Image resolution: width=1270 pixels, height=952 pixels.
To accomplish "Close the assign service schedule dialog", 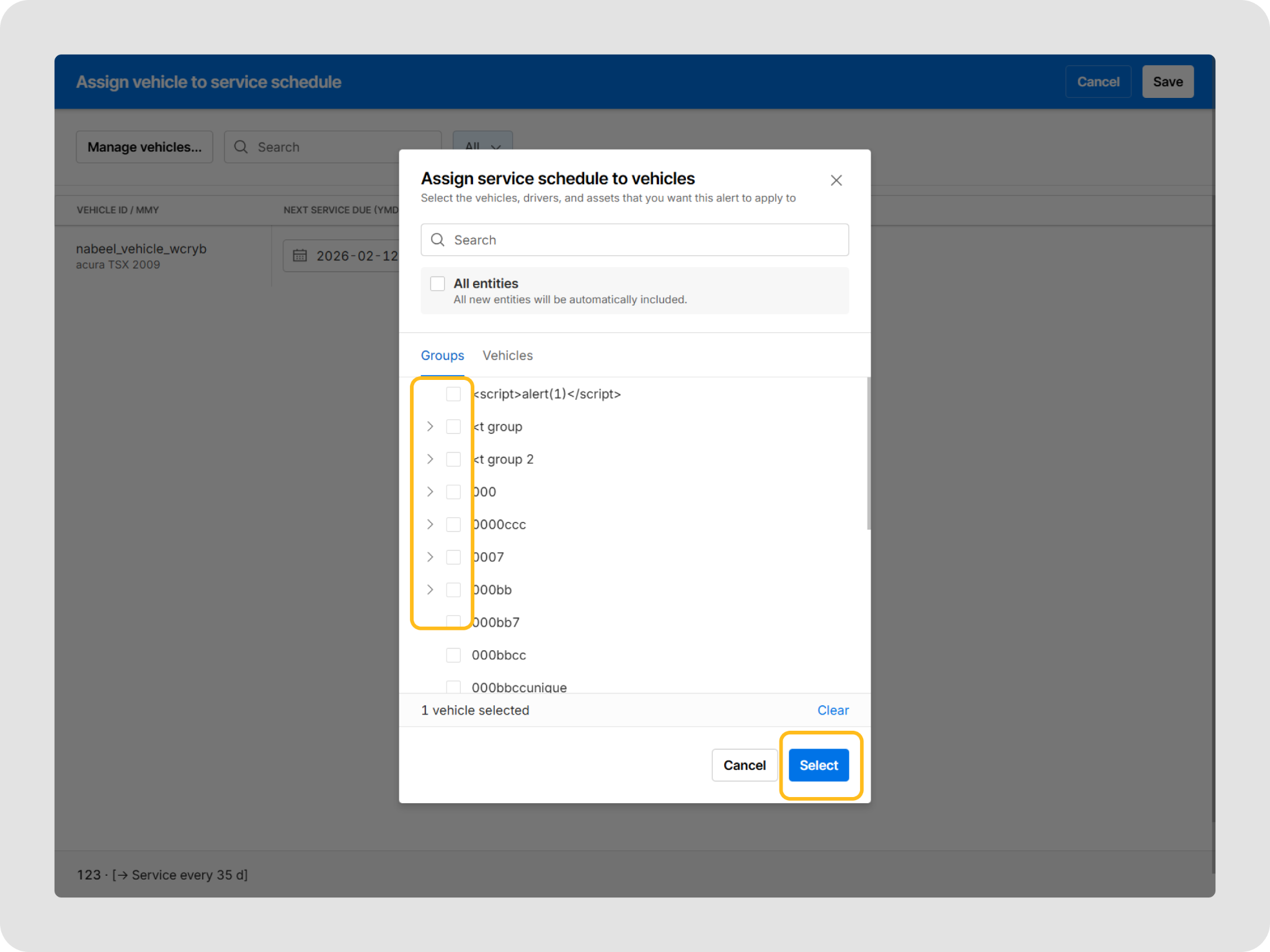I will [x=836, y=180].
